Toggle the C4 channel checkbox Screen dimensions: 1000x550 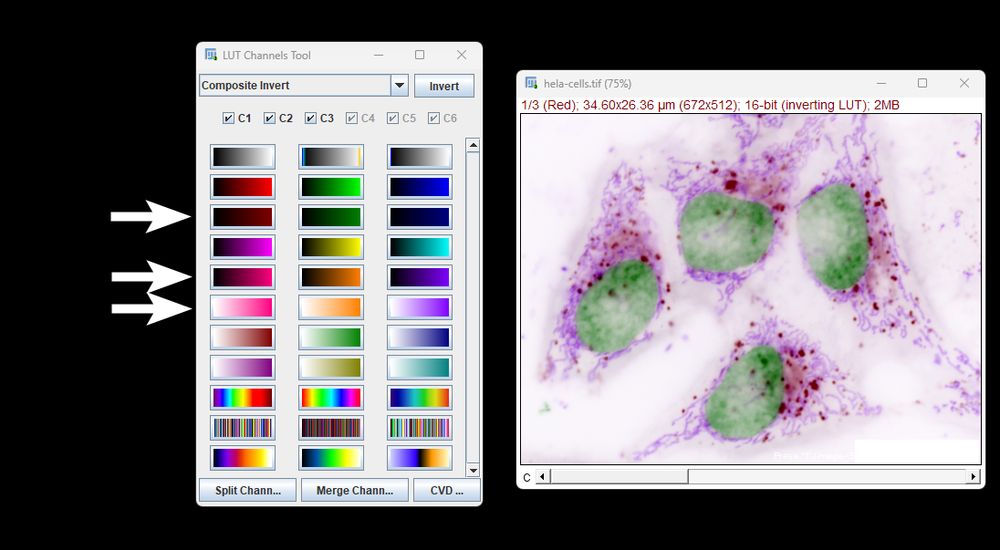pyautogui.click(x=351, y=118)
